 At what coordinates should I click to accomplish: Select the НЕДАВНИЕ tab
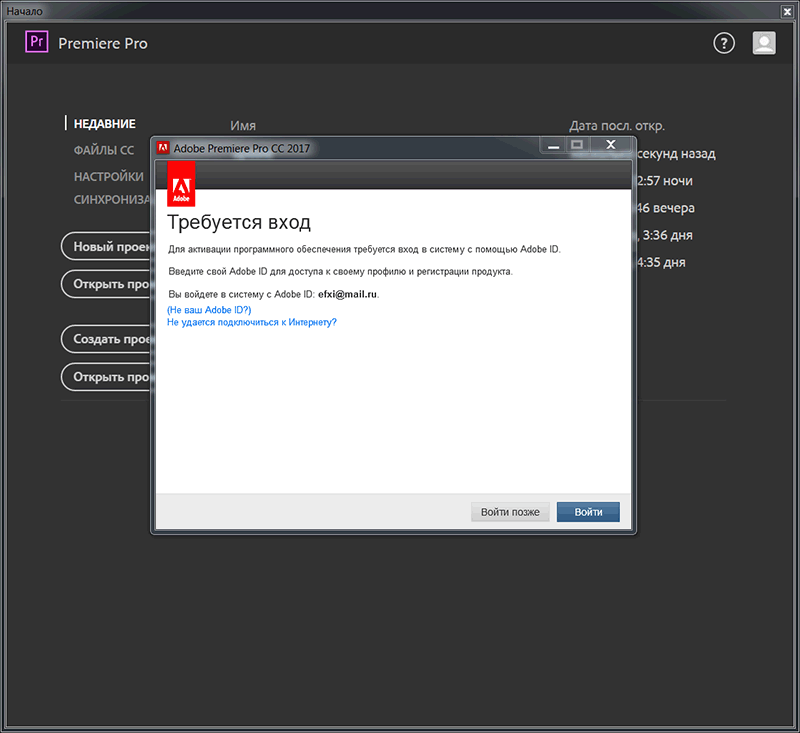coord(105,124)
